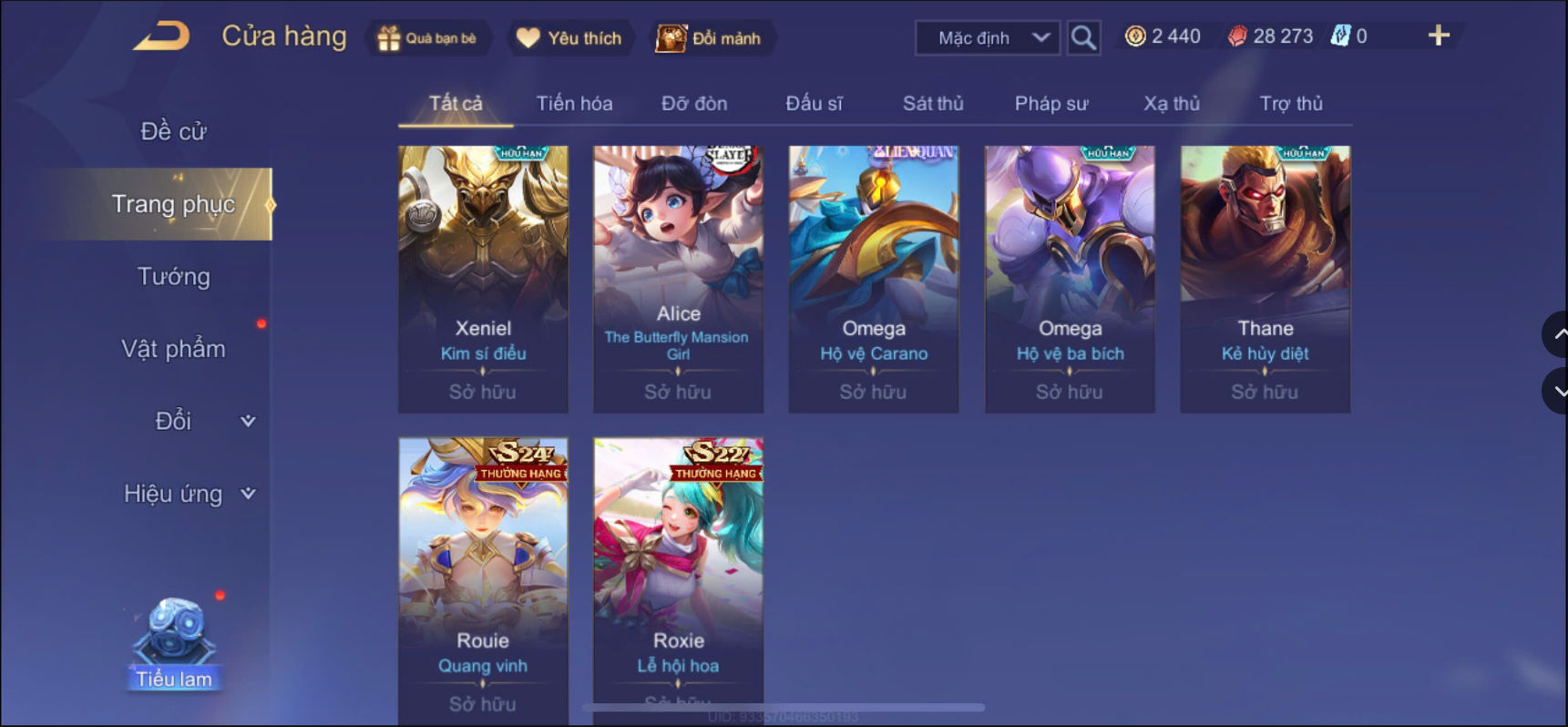Image resolution: width=1568 pixels, height=727 pixels.
Task: Tap the scroll-up arrow on right edge
Action: [1556, 334]
